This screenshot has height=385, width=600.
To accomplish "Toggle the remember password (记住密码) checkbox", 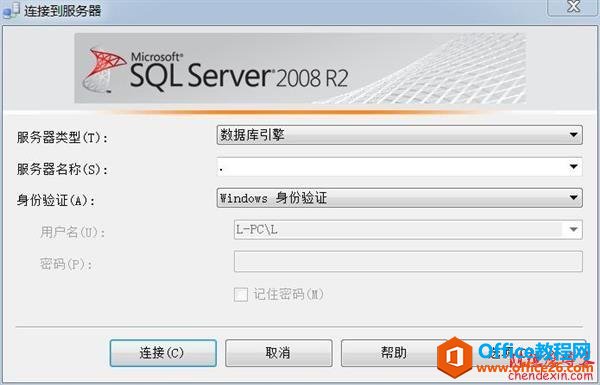I will [241, 295].
